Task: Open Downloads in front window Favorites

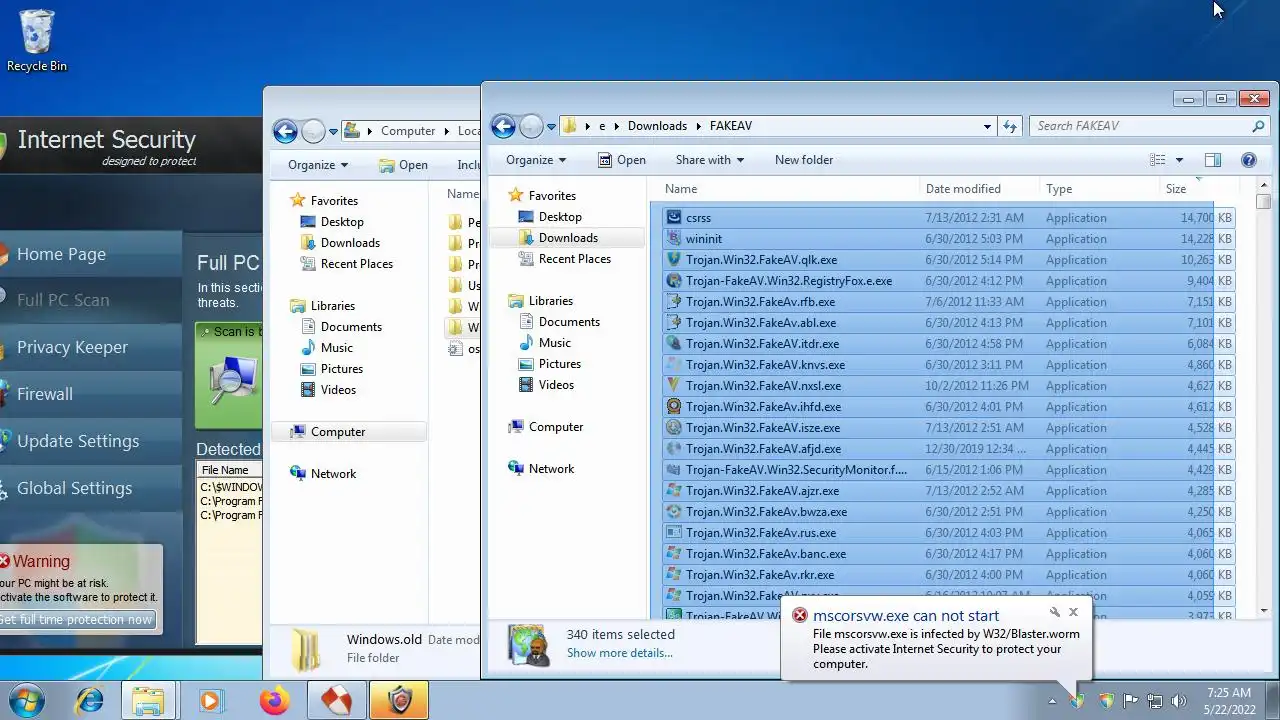Action: [567, 238]
